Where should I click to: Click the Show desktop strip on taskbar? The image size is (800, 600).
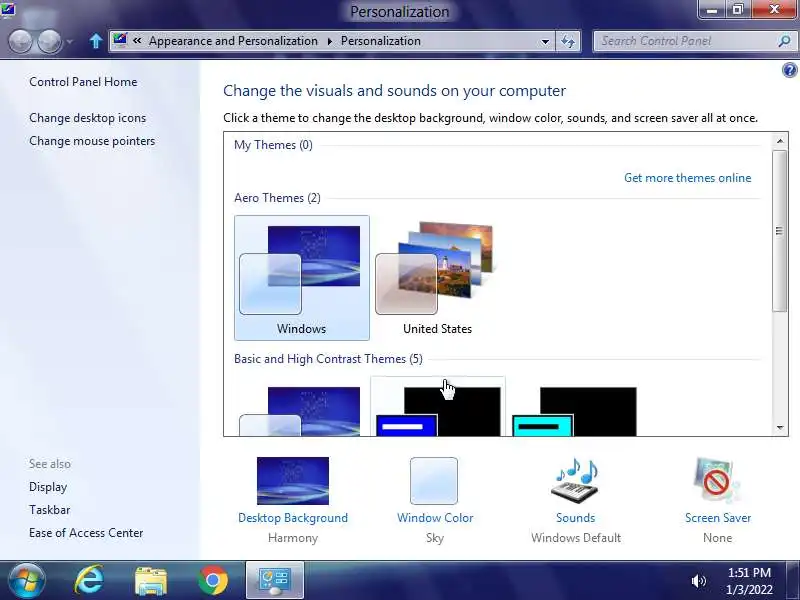[793, 581]
